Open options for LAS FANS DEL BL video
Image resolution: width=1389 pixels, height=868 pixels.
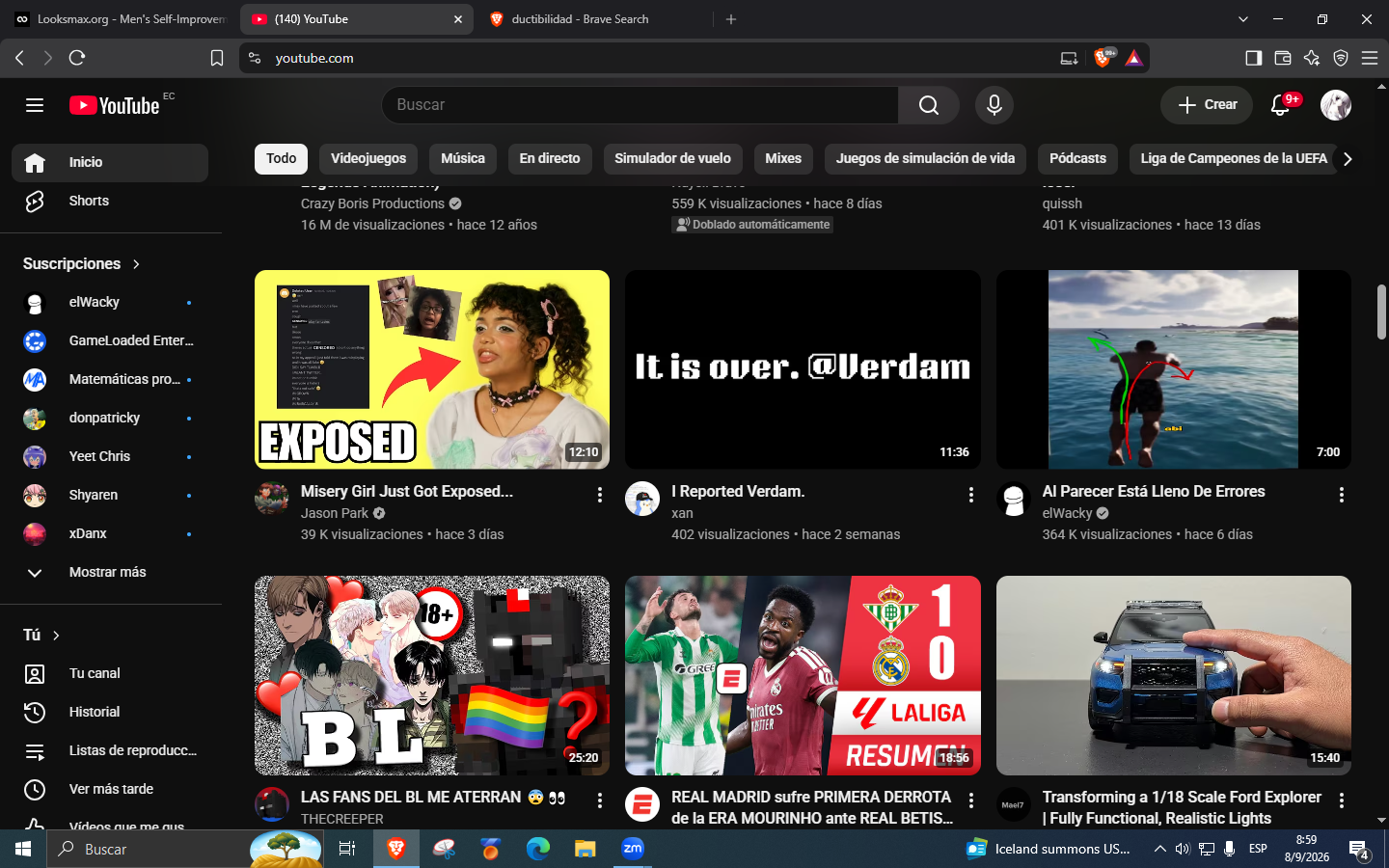(x=600, y=800)
